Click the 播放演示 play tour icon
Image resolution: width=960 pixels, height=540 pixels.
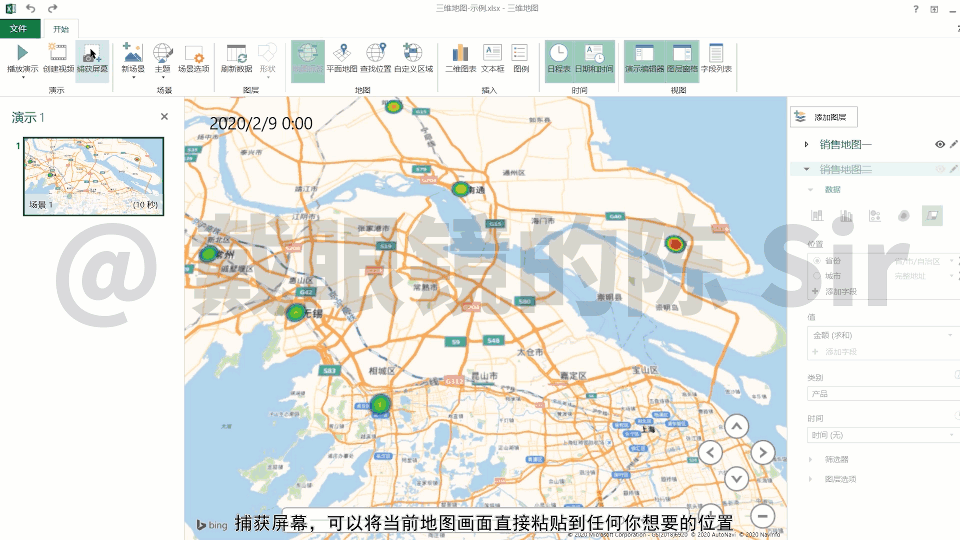coord(23,53)
